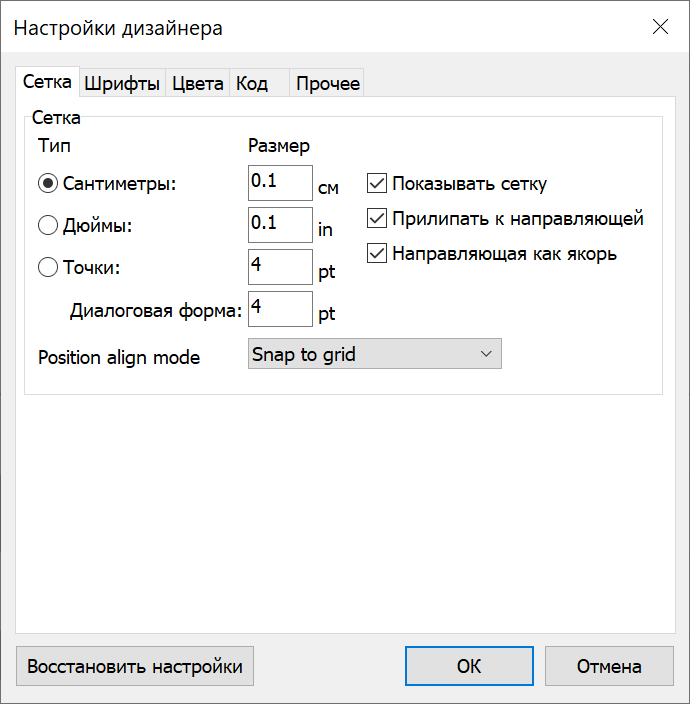Viewport: 690px width, 704px height.
Task: Close the Настройки дизайнера dialog window
Action: click(660, 27)
